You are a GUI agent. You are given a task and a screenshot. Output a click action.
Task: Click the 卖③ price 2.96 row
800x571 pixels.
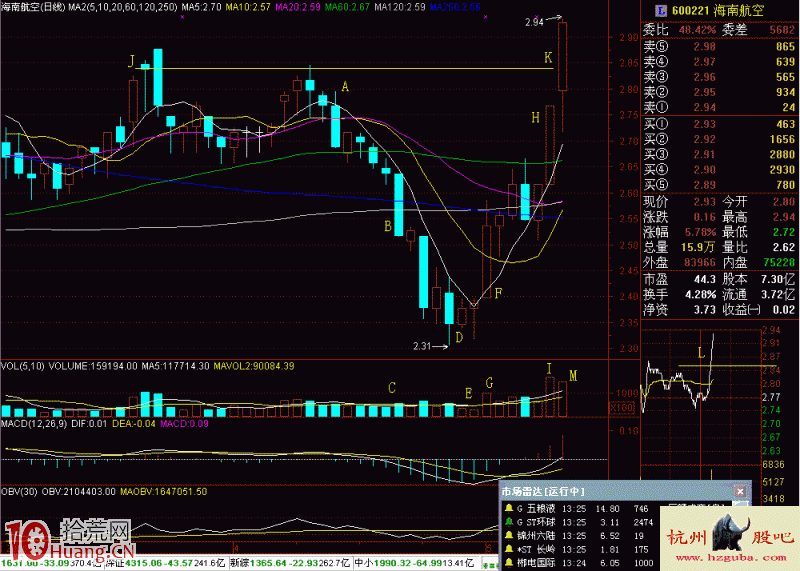(719, 77)
